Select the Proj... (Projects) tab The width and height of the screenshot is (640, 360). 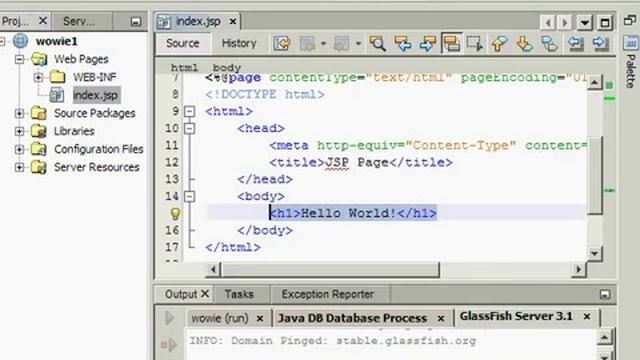[16, 21]
